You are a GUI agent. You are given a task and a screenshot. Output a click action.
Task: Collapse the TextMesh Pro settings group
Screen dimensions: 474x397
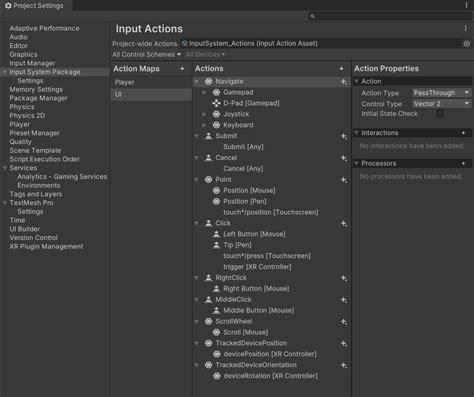point(5,203)
